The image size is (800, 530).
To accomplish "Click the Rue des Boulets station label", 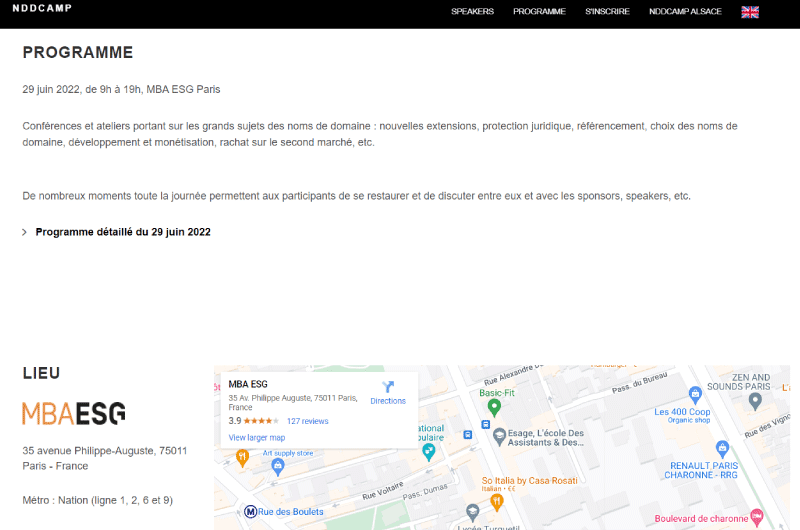I will (290, 512).
